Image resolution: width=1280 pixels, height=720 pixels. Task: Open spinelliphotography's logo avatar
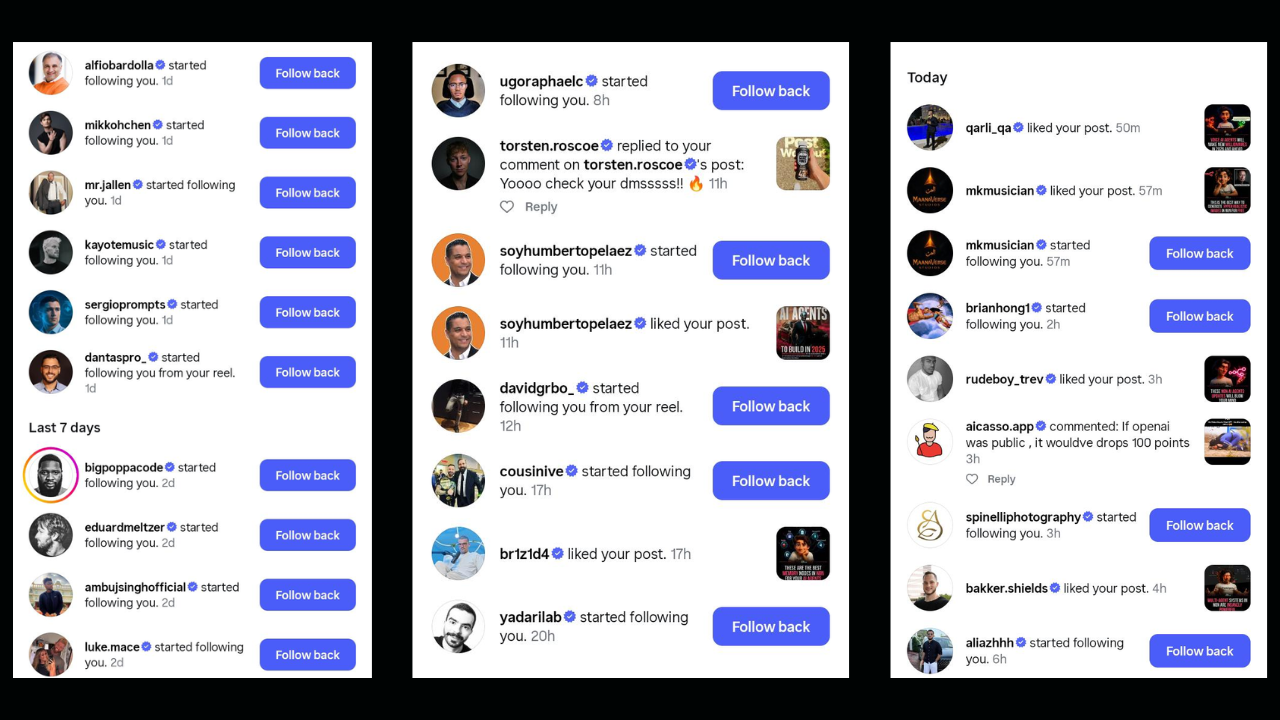[x=930, y=525]
